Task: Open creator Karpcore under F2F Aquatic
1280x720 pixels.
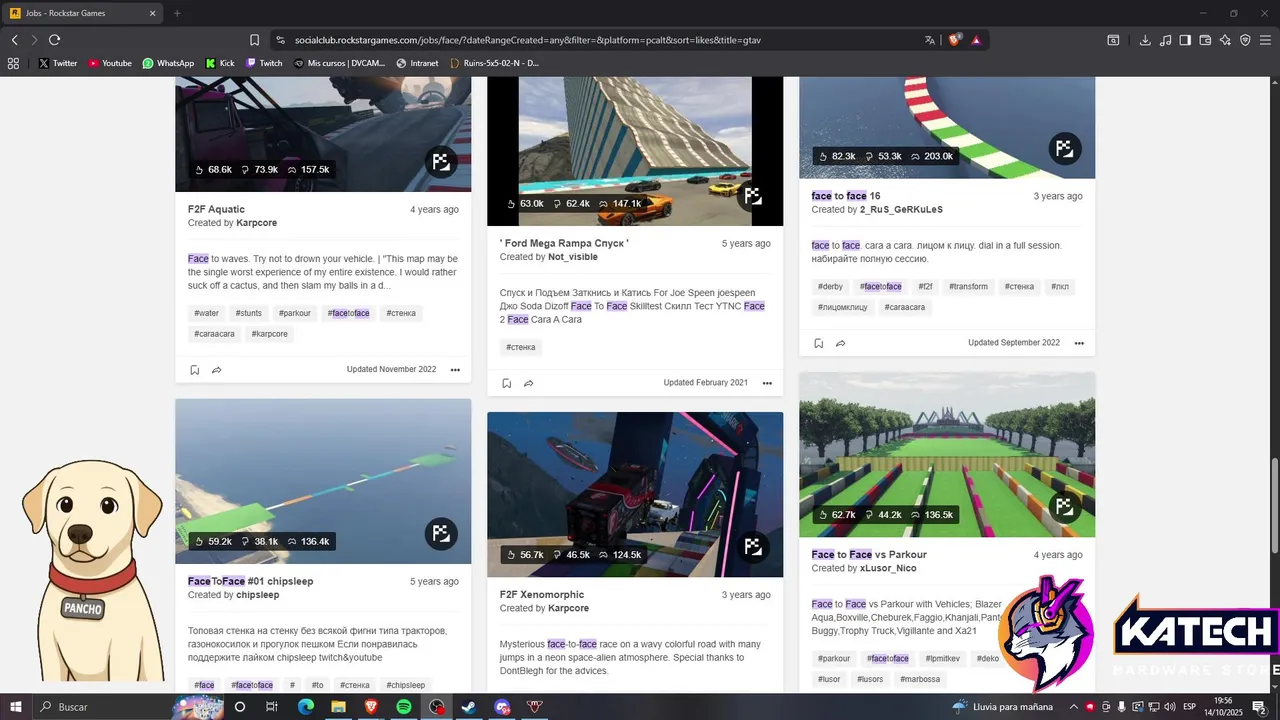Action: tap(256, 223)
